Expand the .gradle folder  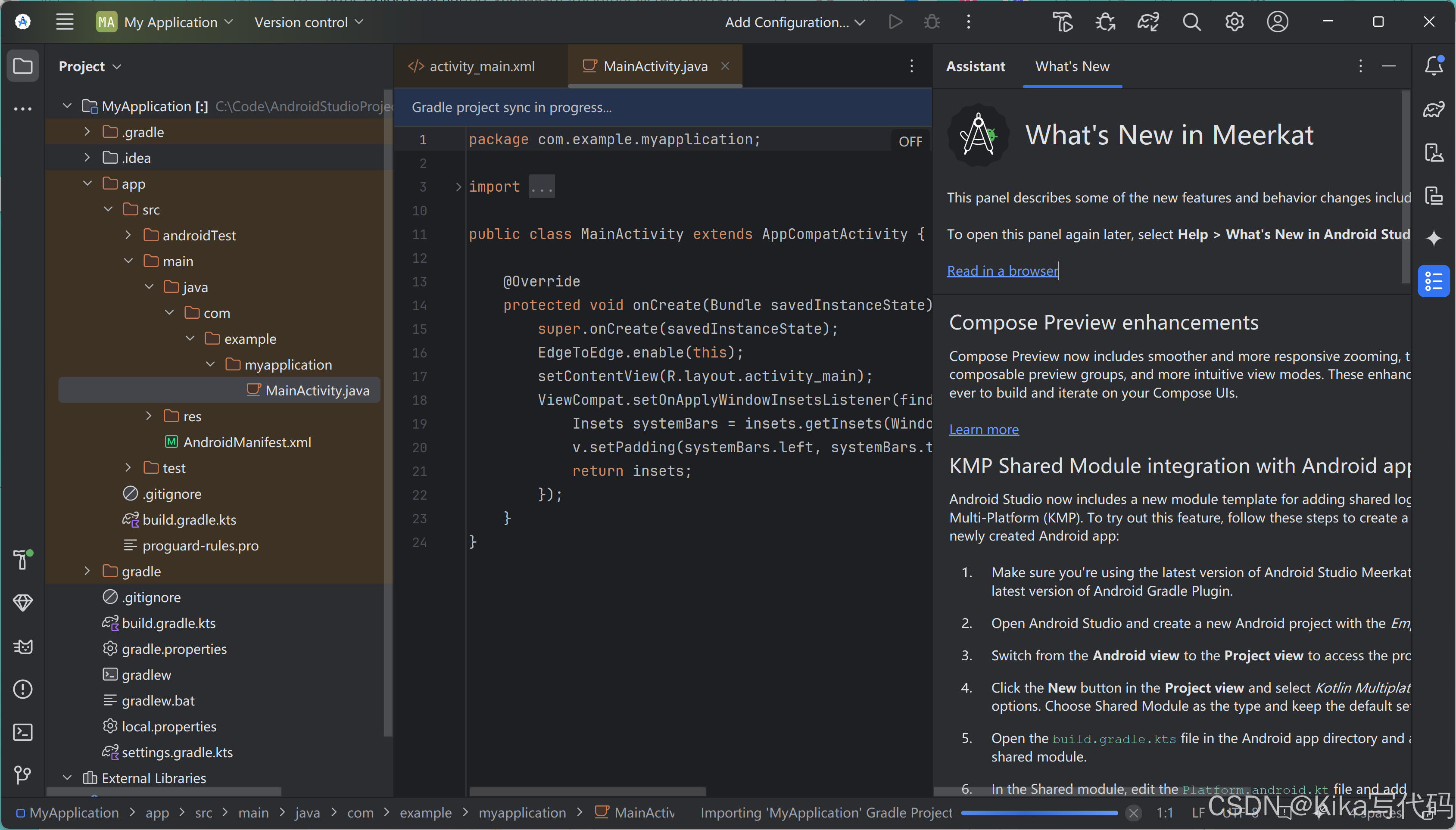[87, 132]
